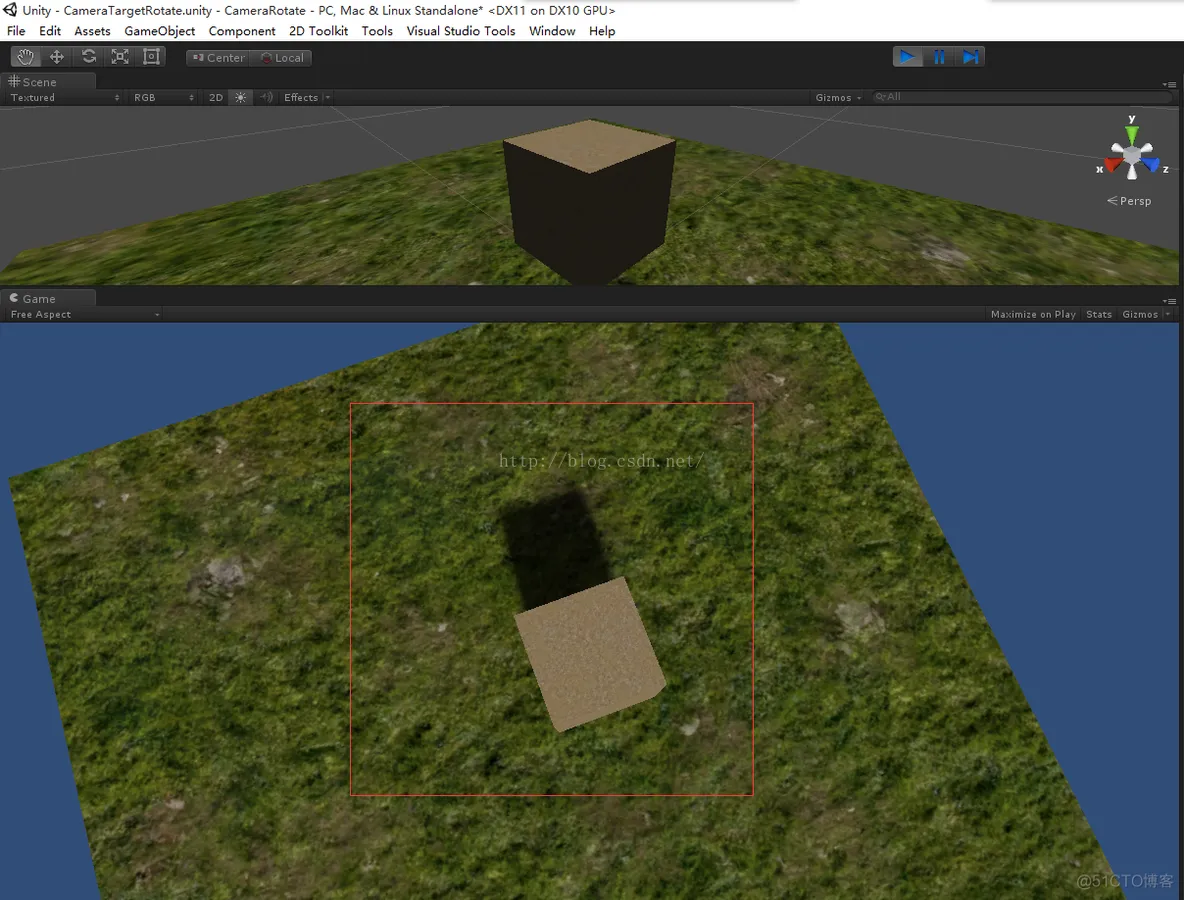Toggle Stats overlay in Game view
Image resolution: width=1184 pixels, height=900 pixels.
click(1099, 314)
